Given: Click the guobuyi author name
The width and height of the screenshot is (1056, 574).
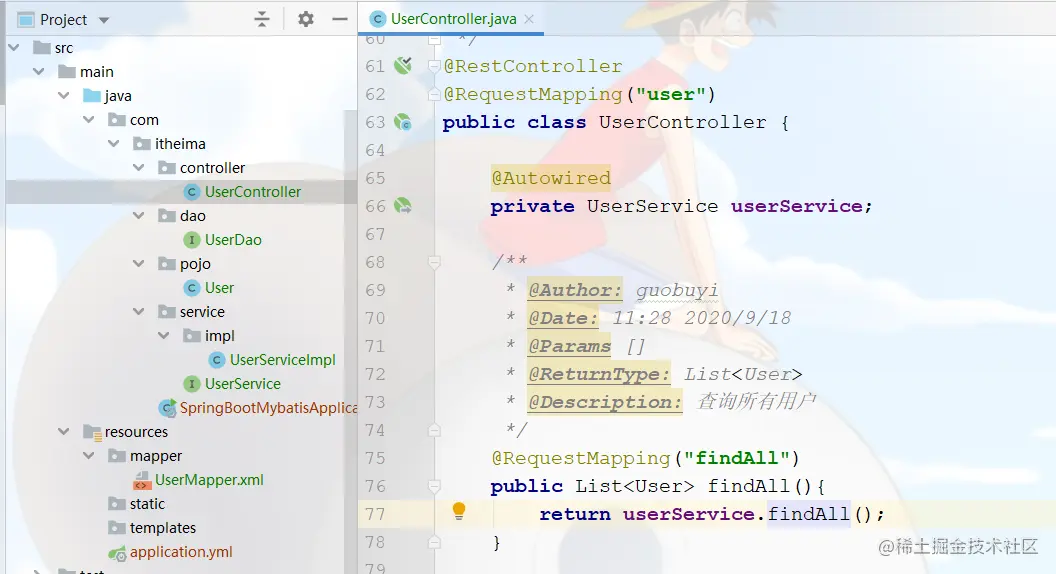Looking at the screenshot, I should (x=677, y=290).
